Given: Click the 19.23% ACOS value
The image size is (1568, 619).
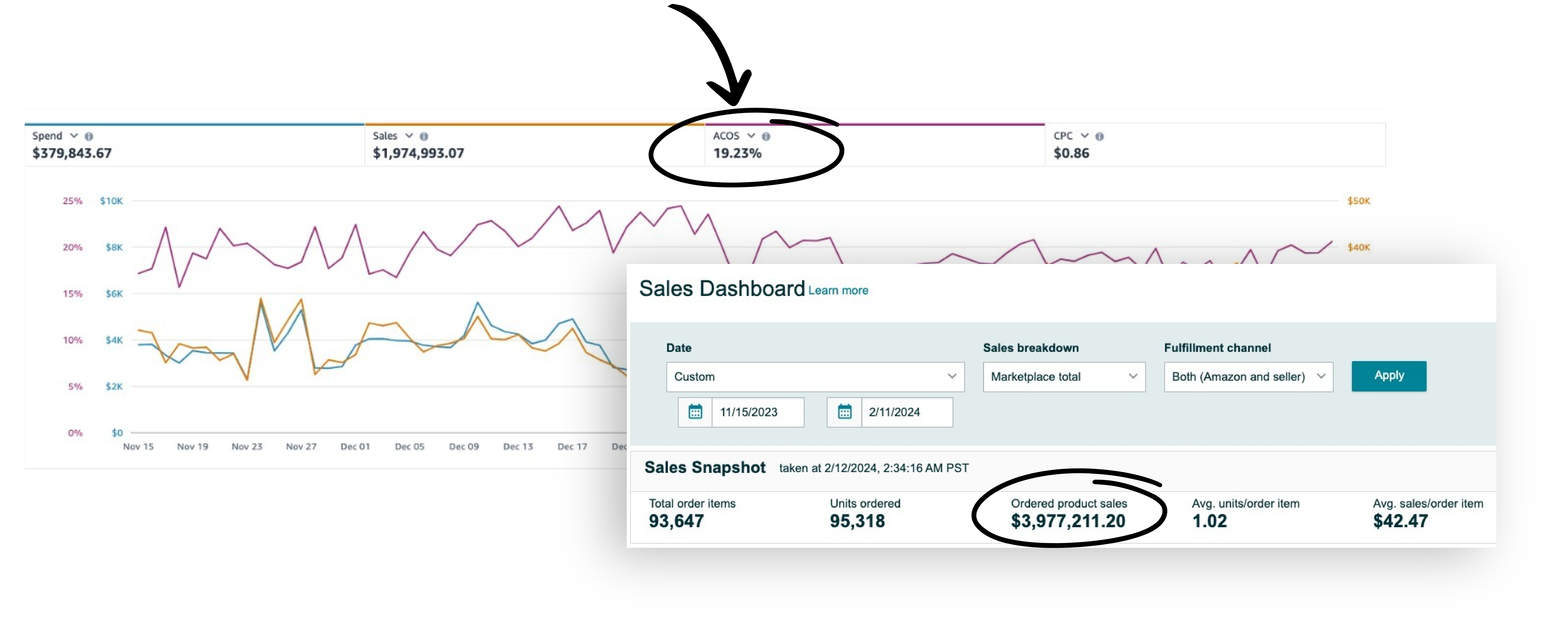Looking at the screenshot, I should [737, 153].
